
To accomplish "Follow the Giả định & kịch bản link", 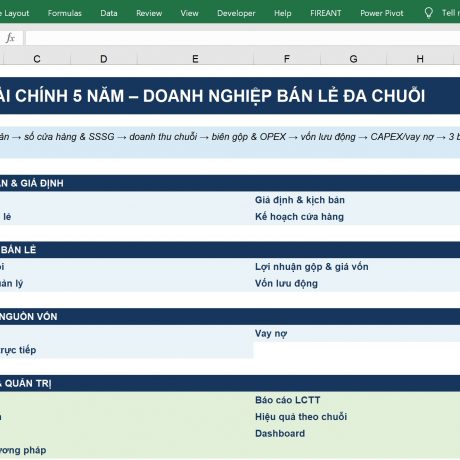I will tap(300, 200).
